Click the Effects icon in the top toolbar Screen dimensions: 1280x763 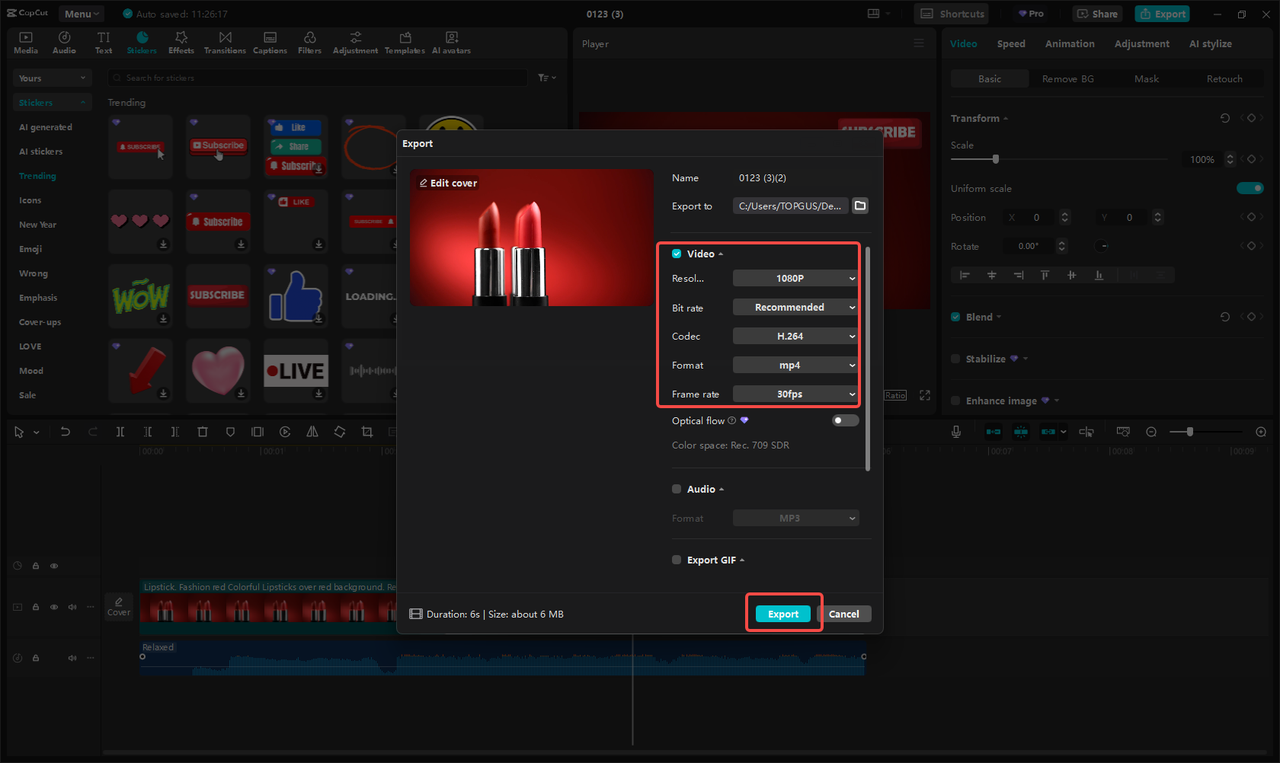pos(181,41)
